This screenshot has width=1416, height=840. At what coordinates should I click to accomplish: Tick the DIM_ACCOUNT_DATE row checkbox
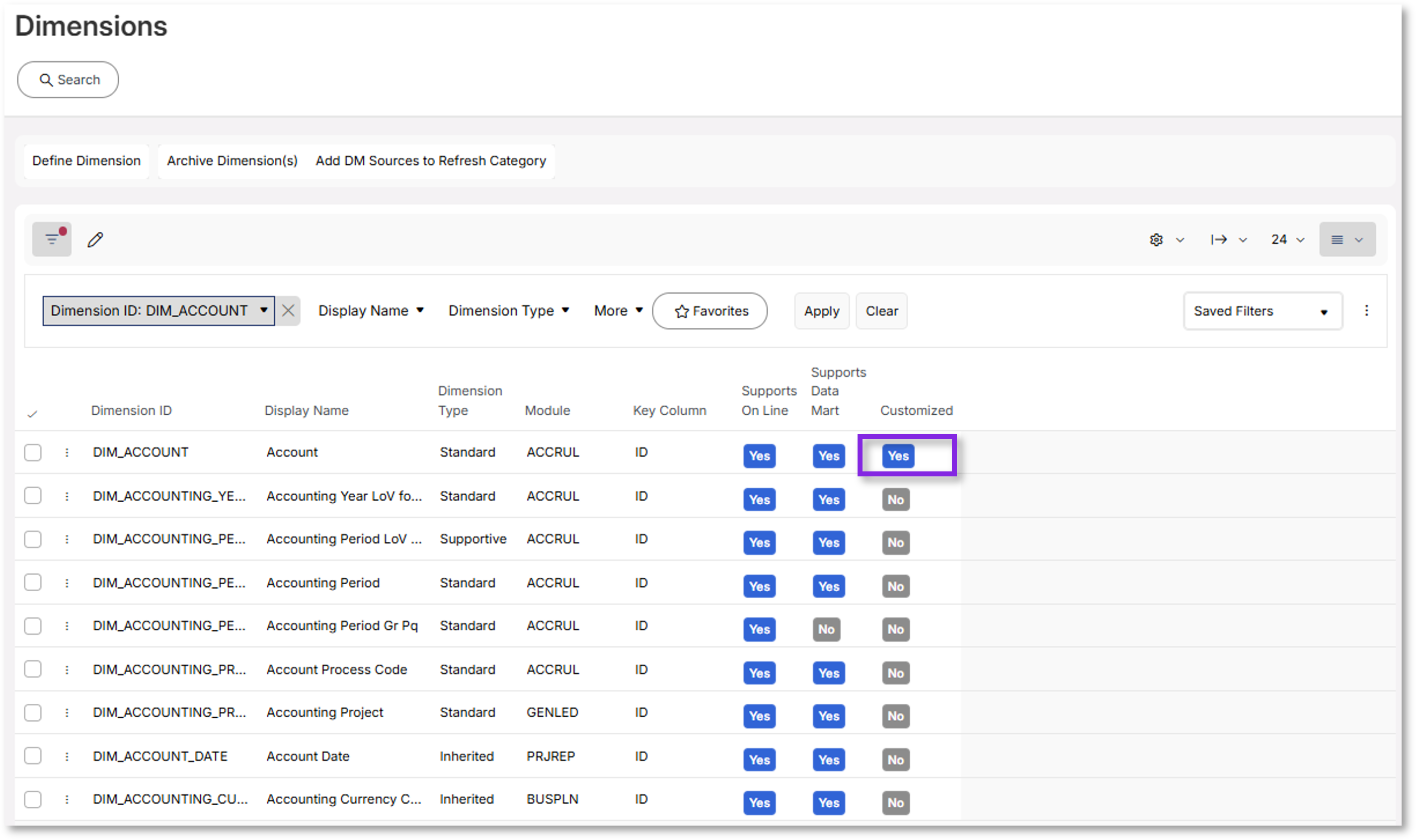[33, 756]
